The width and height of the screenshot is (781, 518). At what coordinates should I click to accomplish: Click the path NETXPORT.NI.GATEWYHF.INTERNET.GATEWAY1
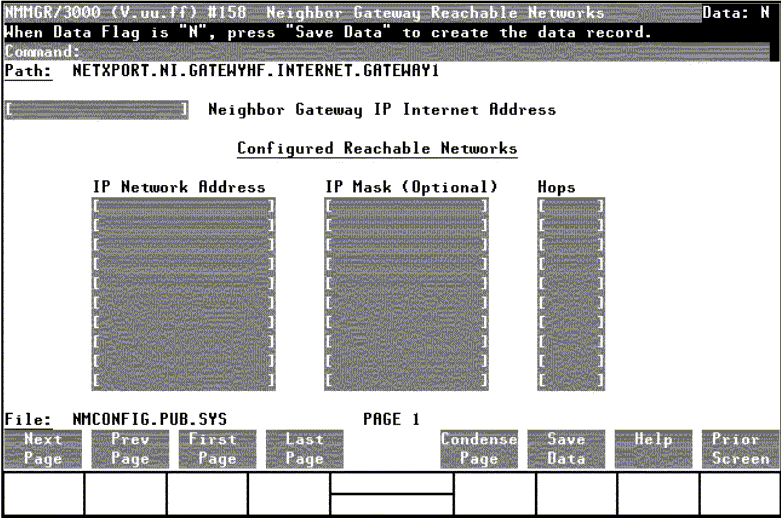pyautogui.click(x=256, y=71)
